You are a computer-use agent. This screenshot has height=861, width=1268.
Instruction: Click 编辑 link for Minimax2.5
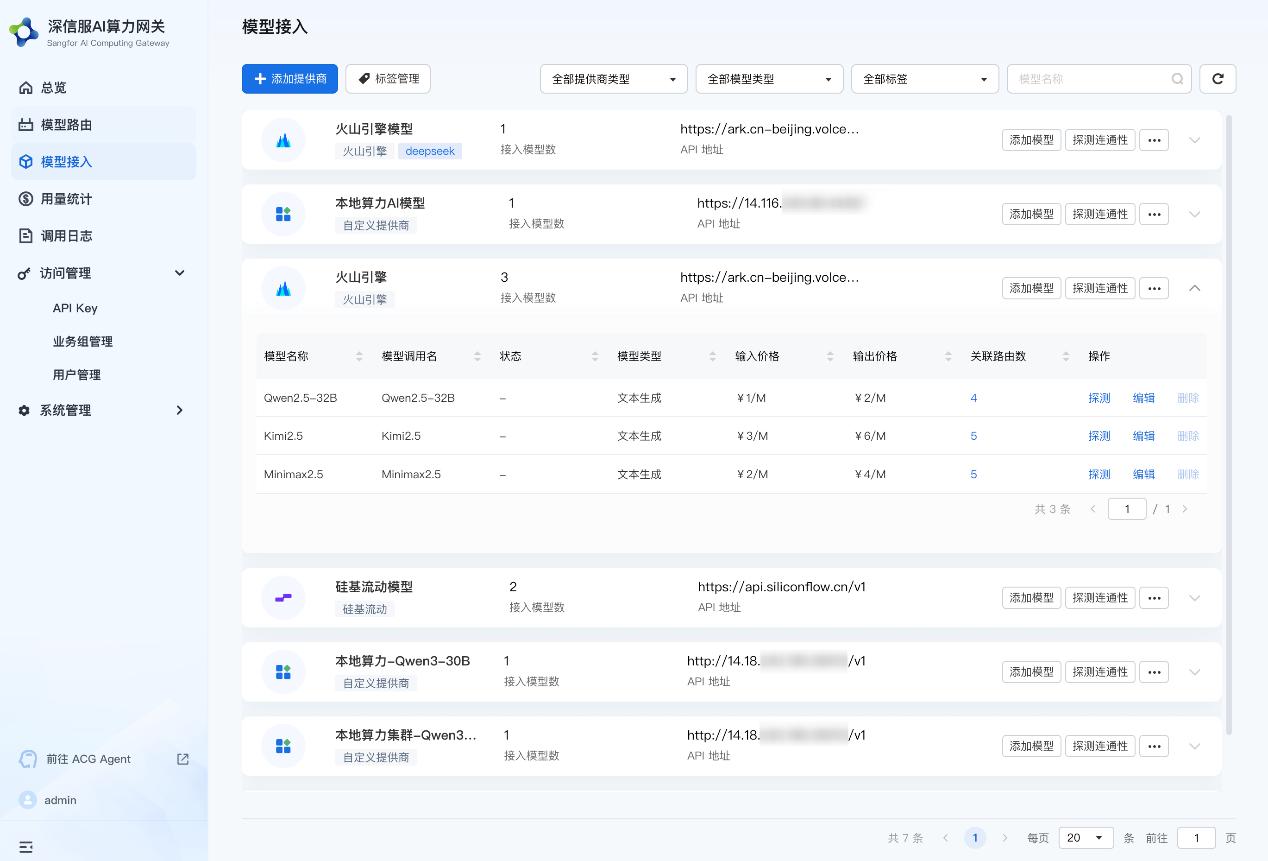coord(1143,474)
